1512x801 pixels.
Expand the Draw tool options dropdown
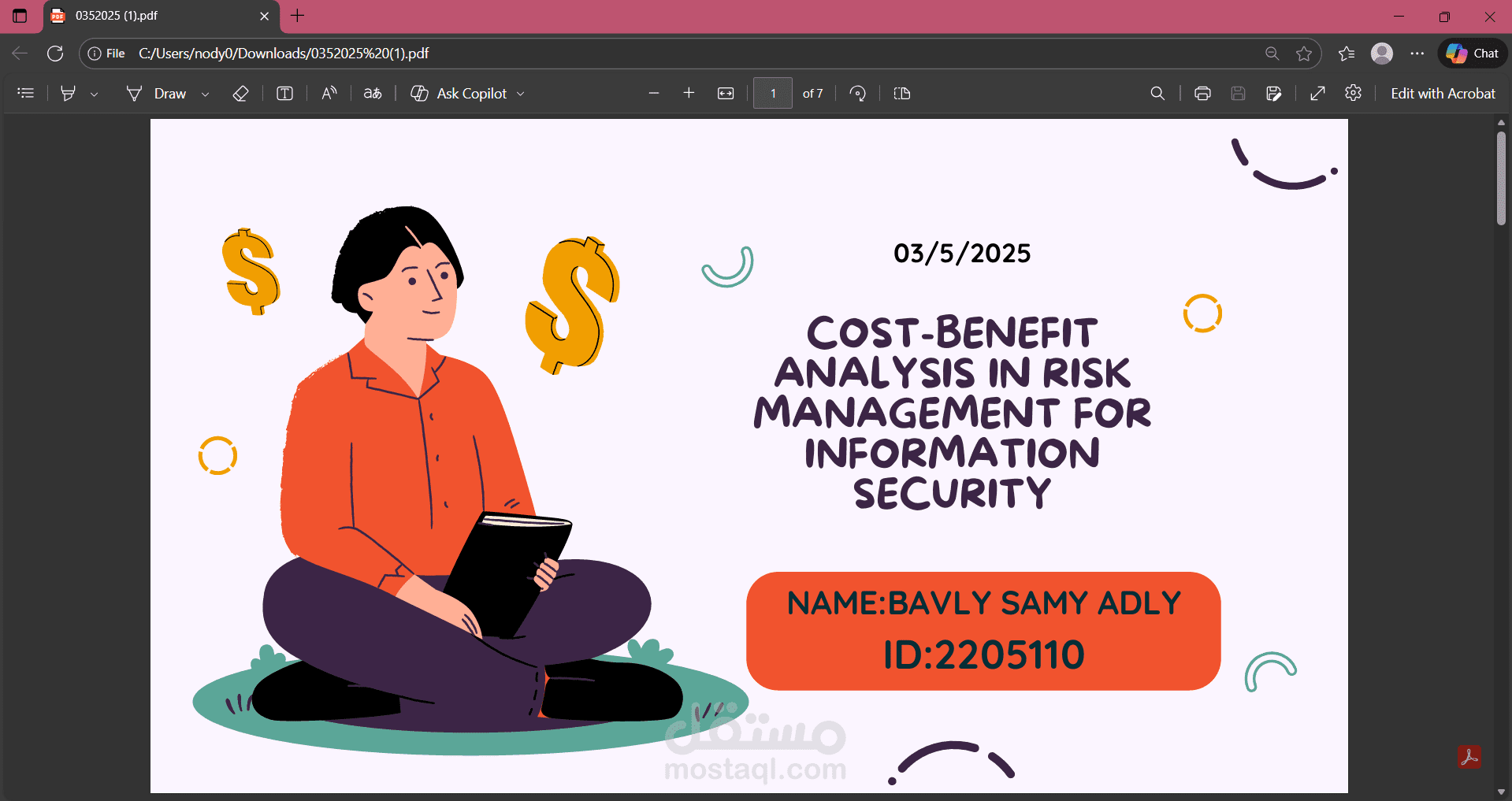(204, 93)
